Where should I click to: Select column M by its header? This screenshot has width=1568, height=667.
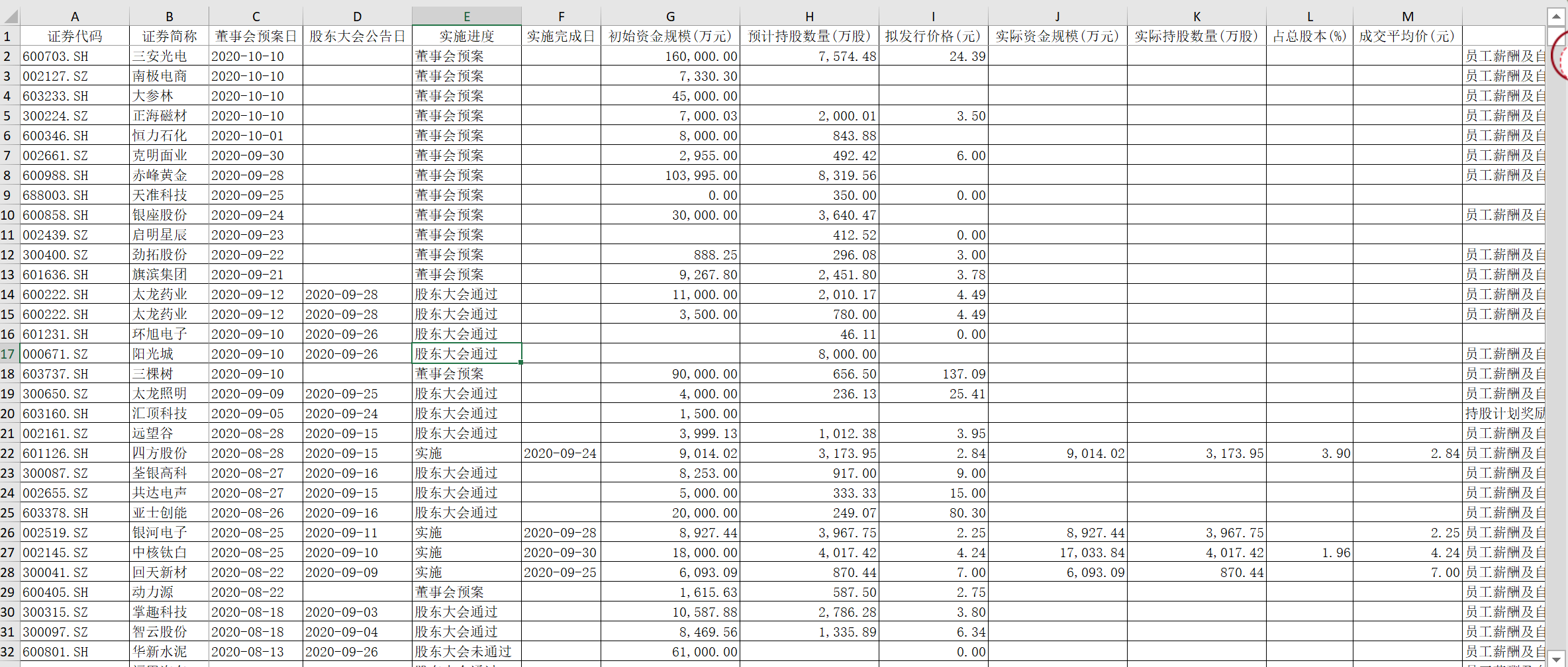coord(1408,17)
